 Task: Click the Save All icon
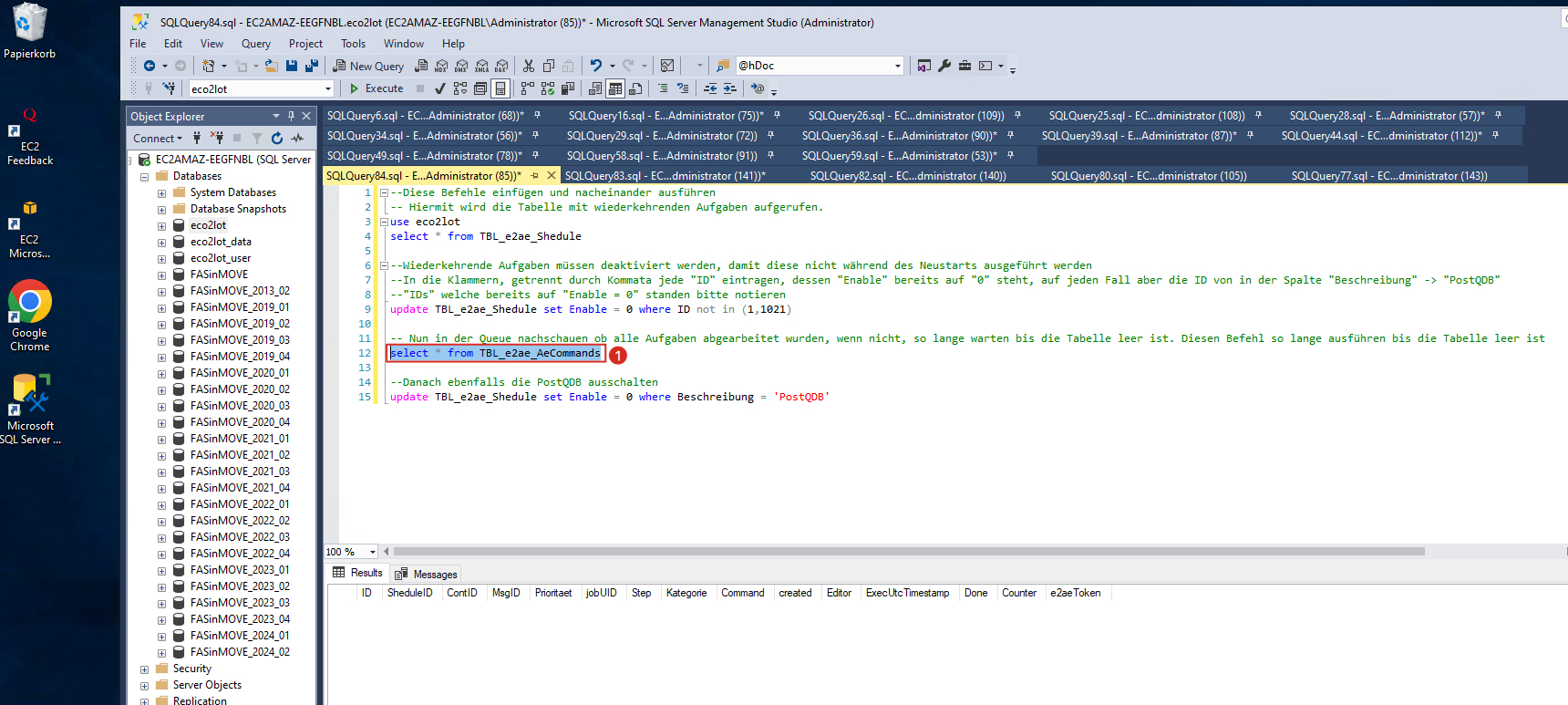(x=312, y=66)
